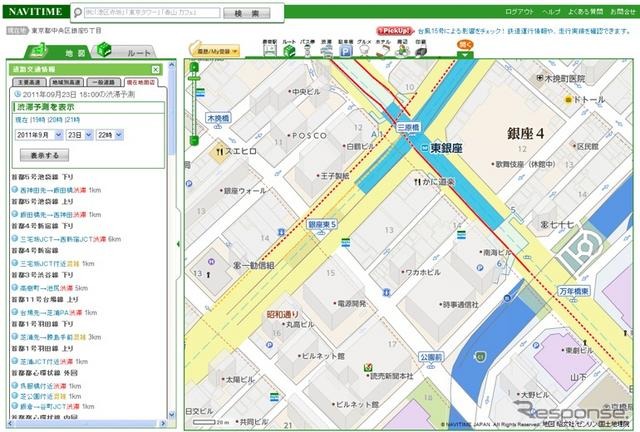Click the 19時 forecast link
Image resolution: width=640 pixels, height=432 pixels.
[38, 120]
